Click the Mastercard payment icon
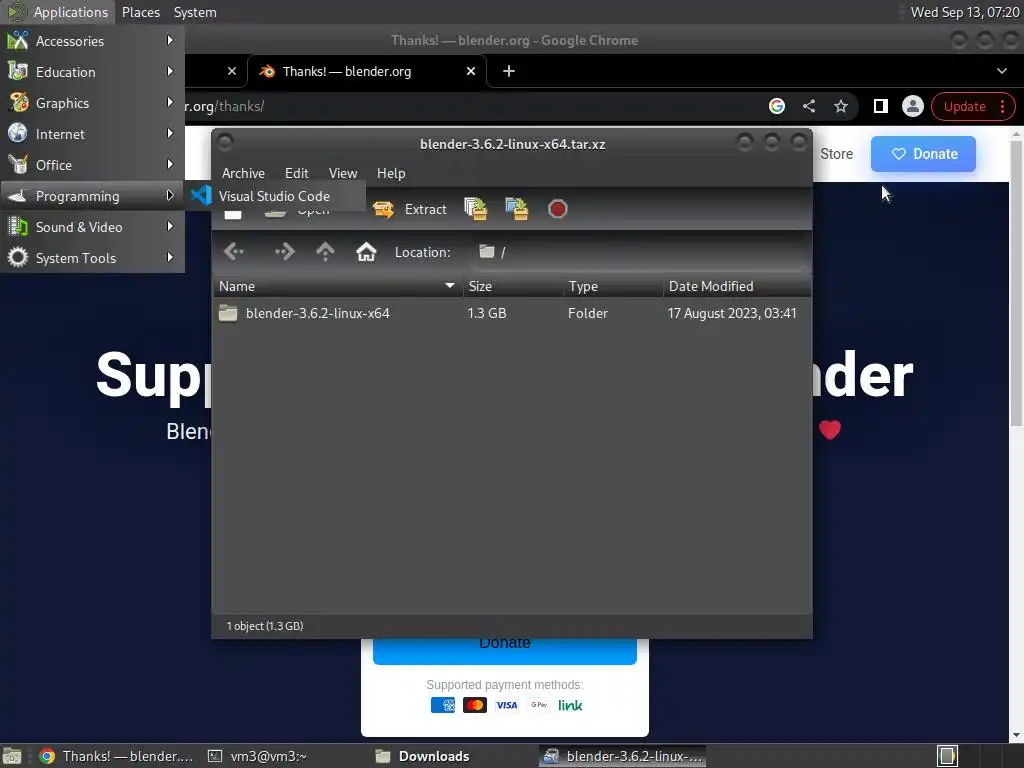 pos(475,705)
